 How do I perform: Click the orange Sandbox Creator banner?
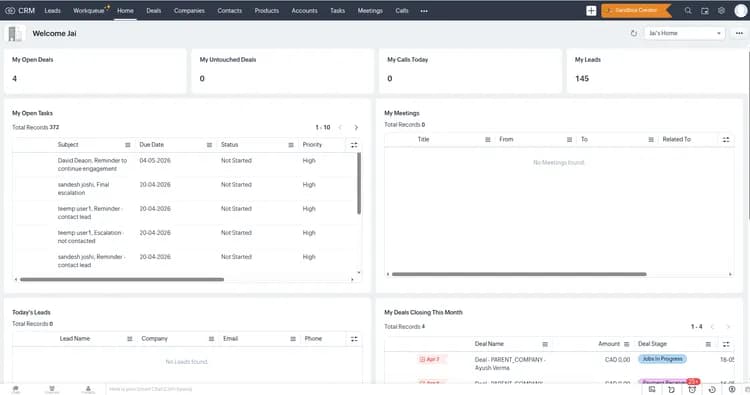[x=636, y=11]
